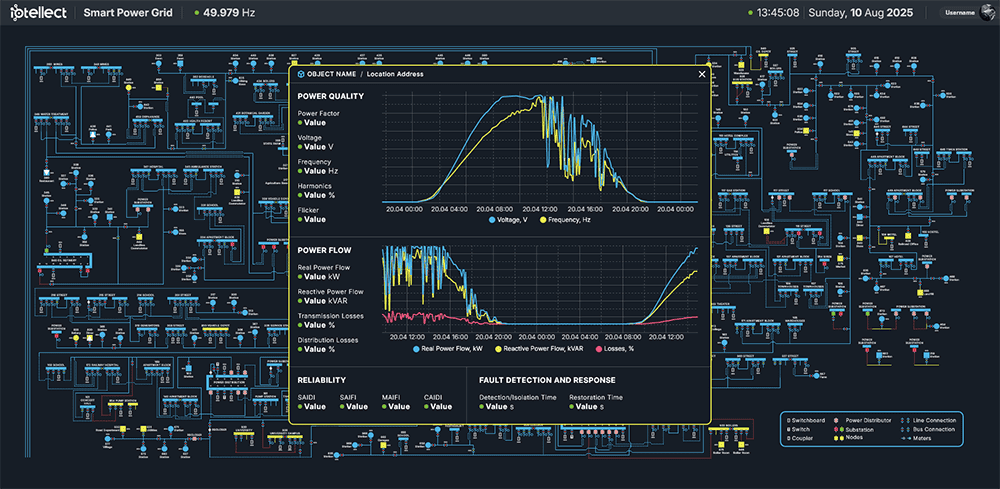Screen dimensions: 1000x489
Task: Click the Meters arrow legend icon
Action: 905,437
